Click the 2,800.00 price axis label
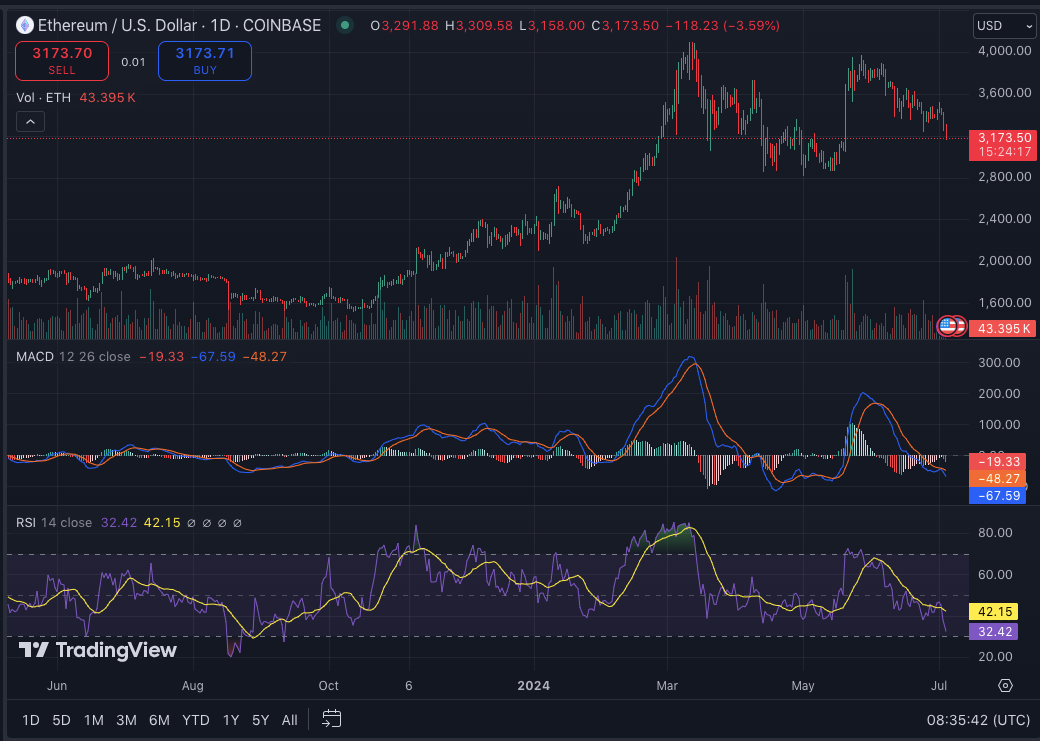 coord(1004,176)
